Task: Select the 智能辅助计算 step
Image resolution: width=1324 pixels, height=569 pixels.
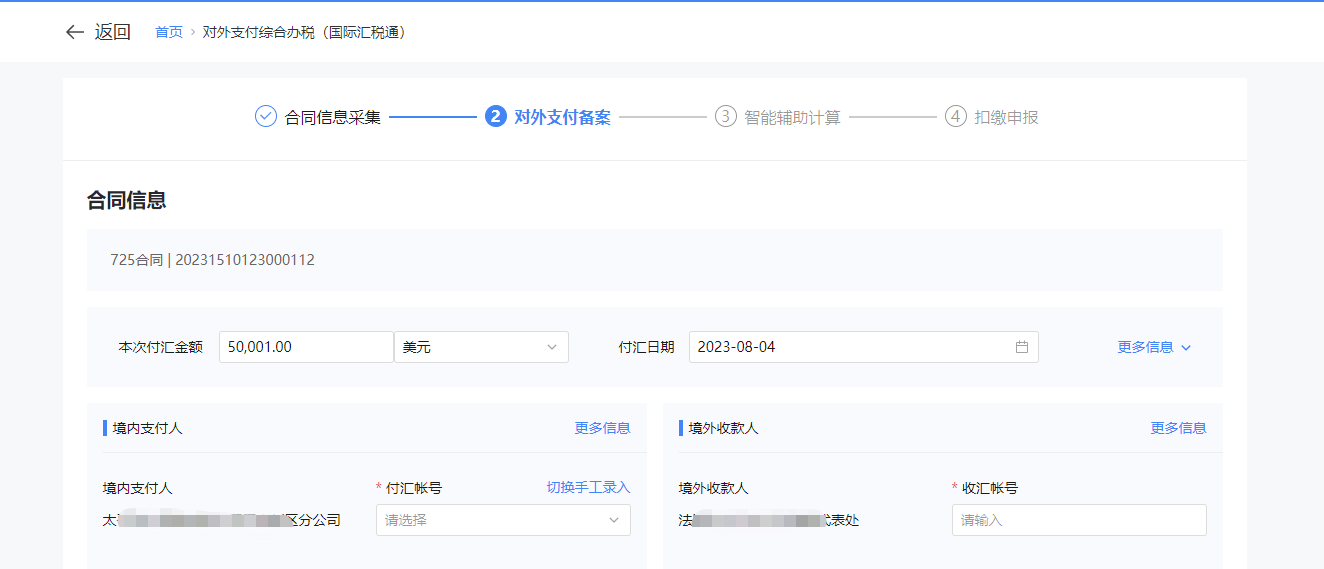Action: (x=792, y=118)
